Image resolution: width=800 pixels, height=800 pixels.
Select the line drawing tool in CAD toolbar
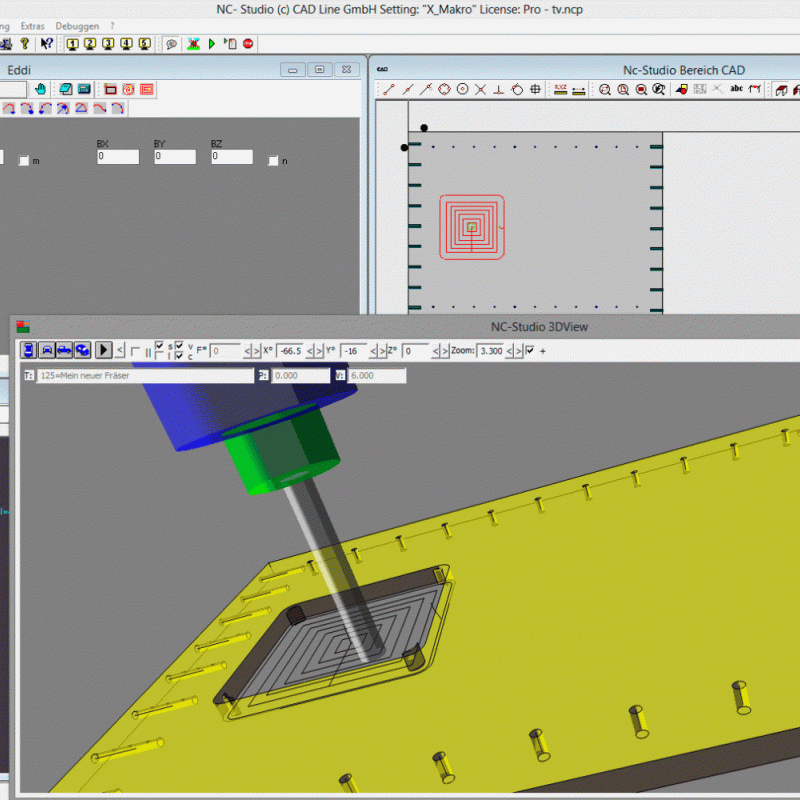click(391, 89)
